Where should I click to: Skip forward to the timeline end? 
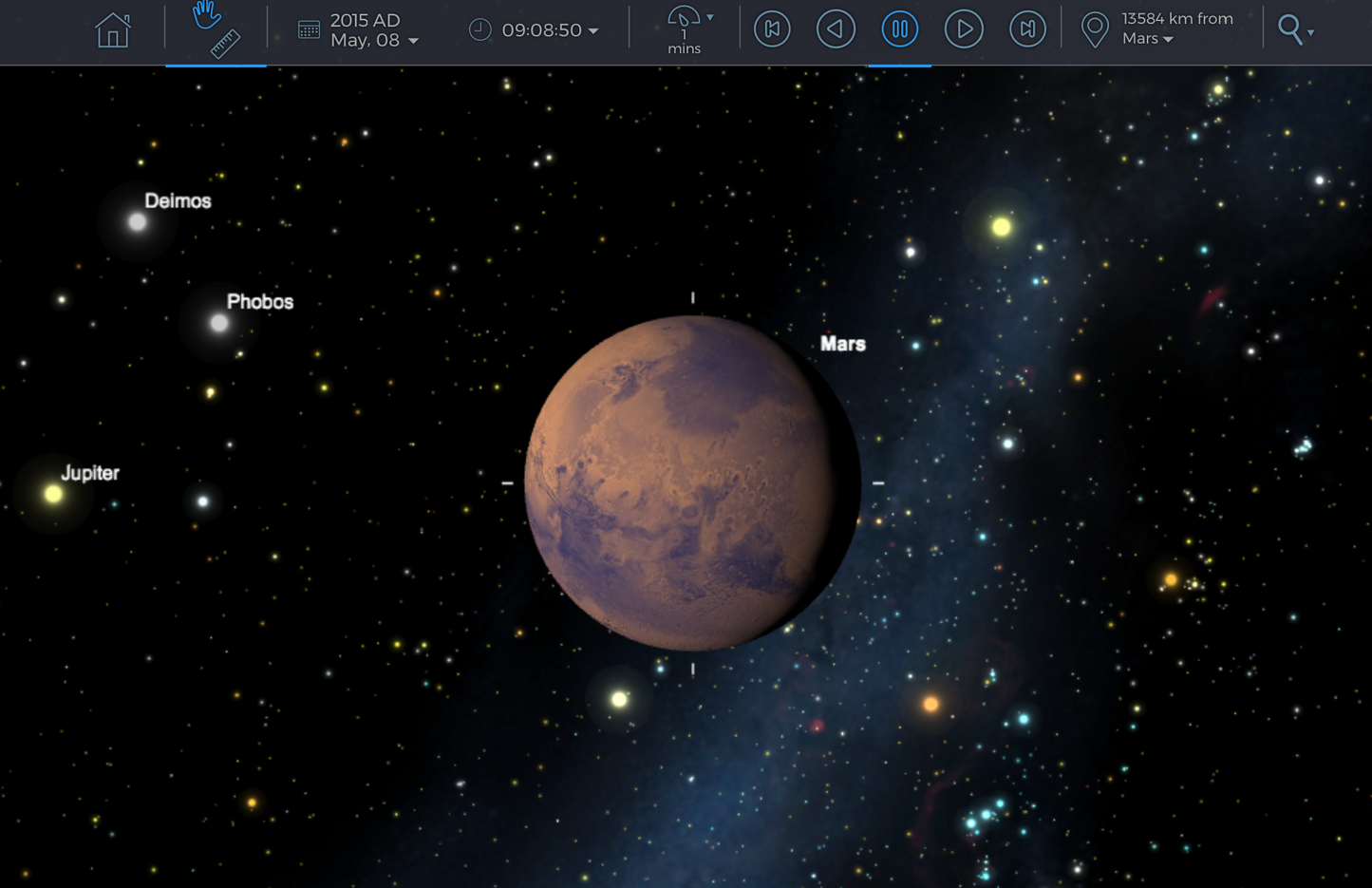(1027, 29)
